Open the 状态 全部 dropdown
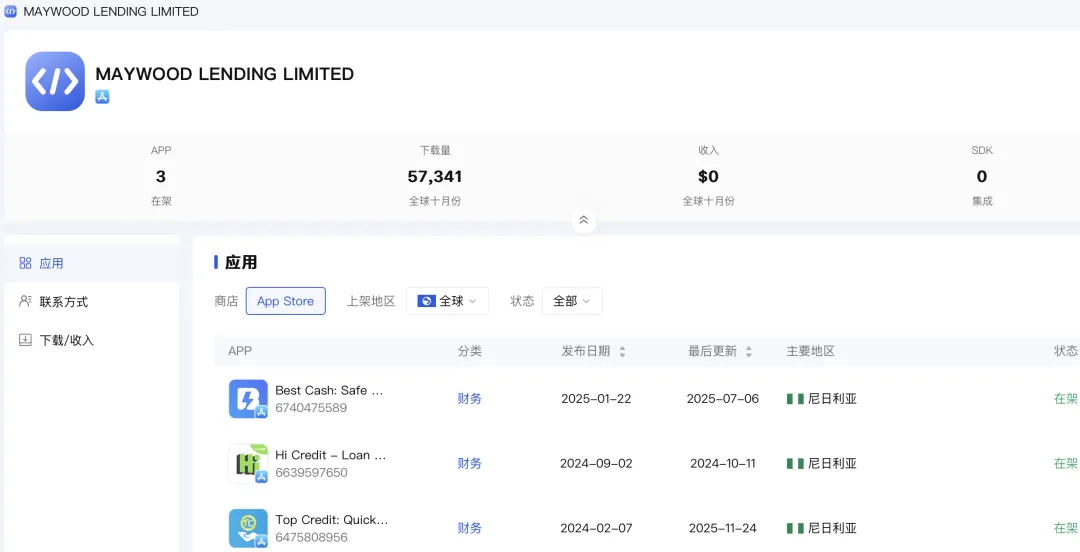The width and height of the screenshot is (1080, 552). [x=572, y=301]
